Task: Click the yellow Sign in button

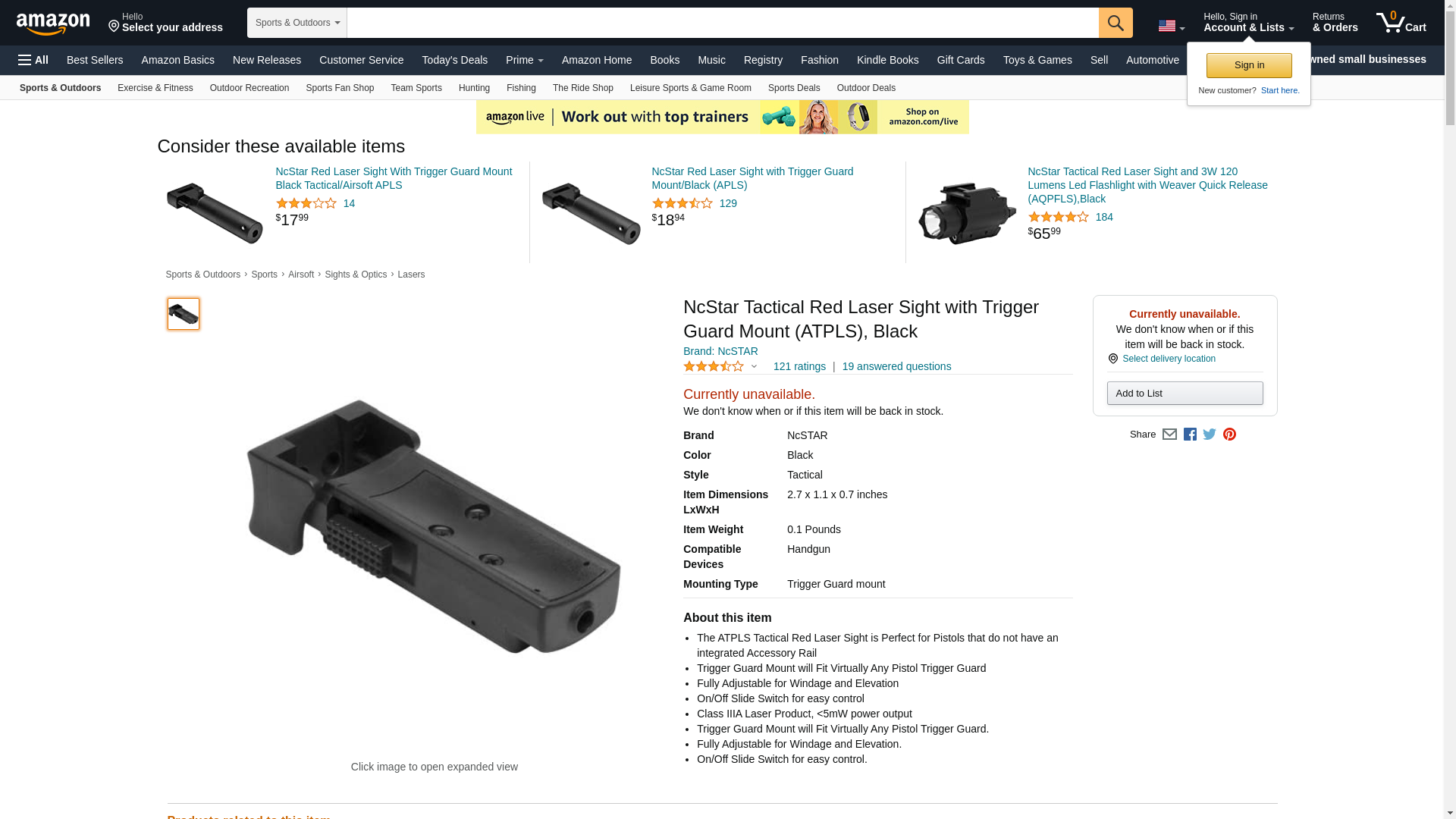Action: pos(1249,65)
